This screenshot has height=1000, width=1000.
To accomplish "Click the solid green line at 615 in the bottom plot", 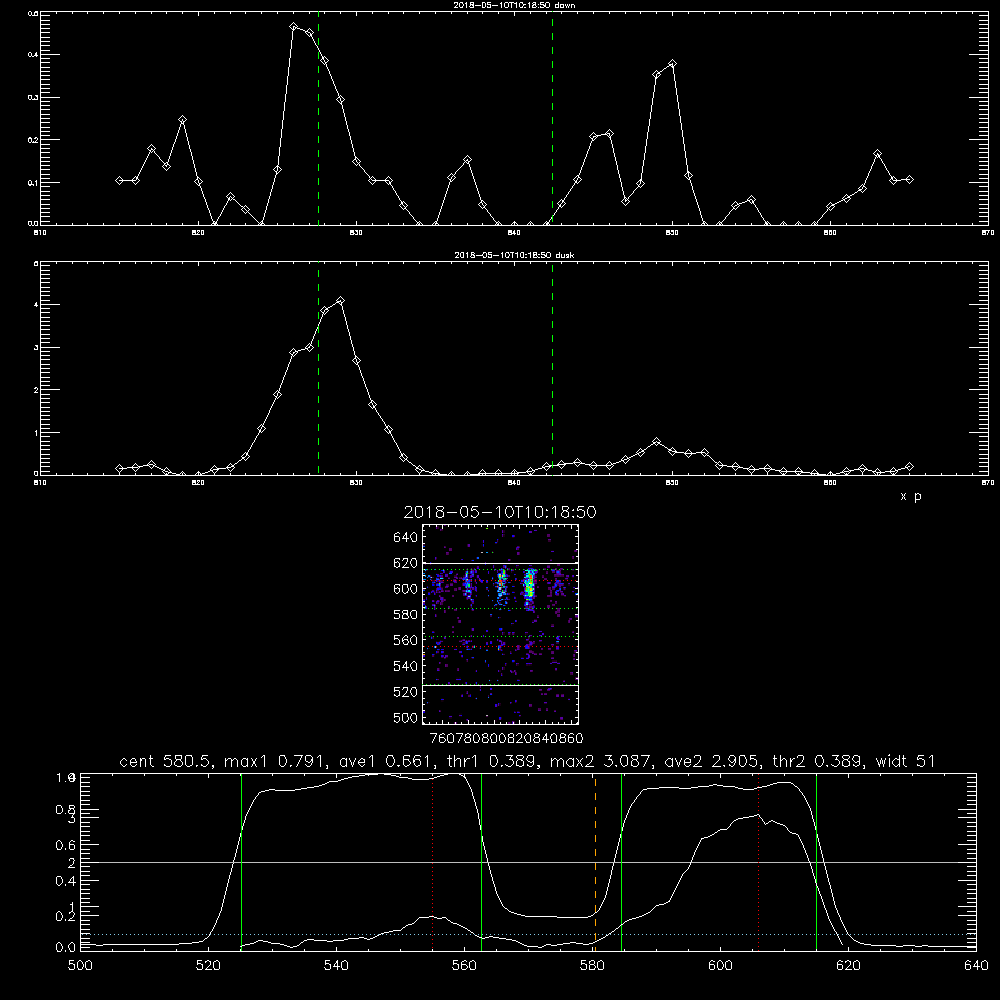I will tap(816, 860).
